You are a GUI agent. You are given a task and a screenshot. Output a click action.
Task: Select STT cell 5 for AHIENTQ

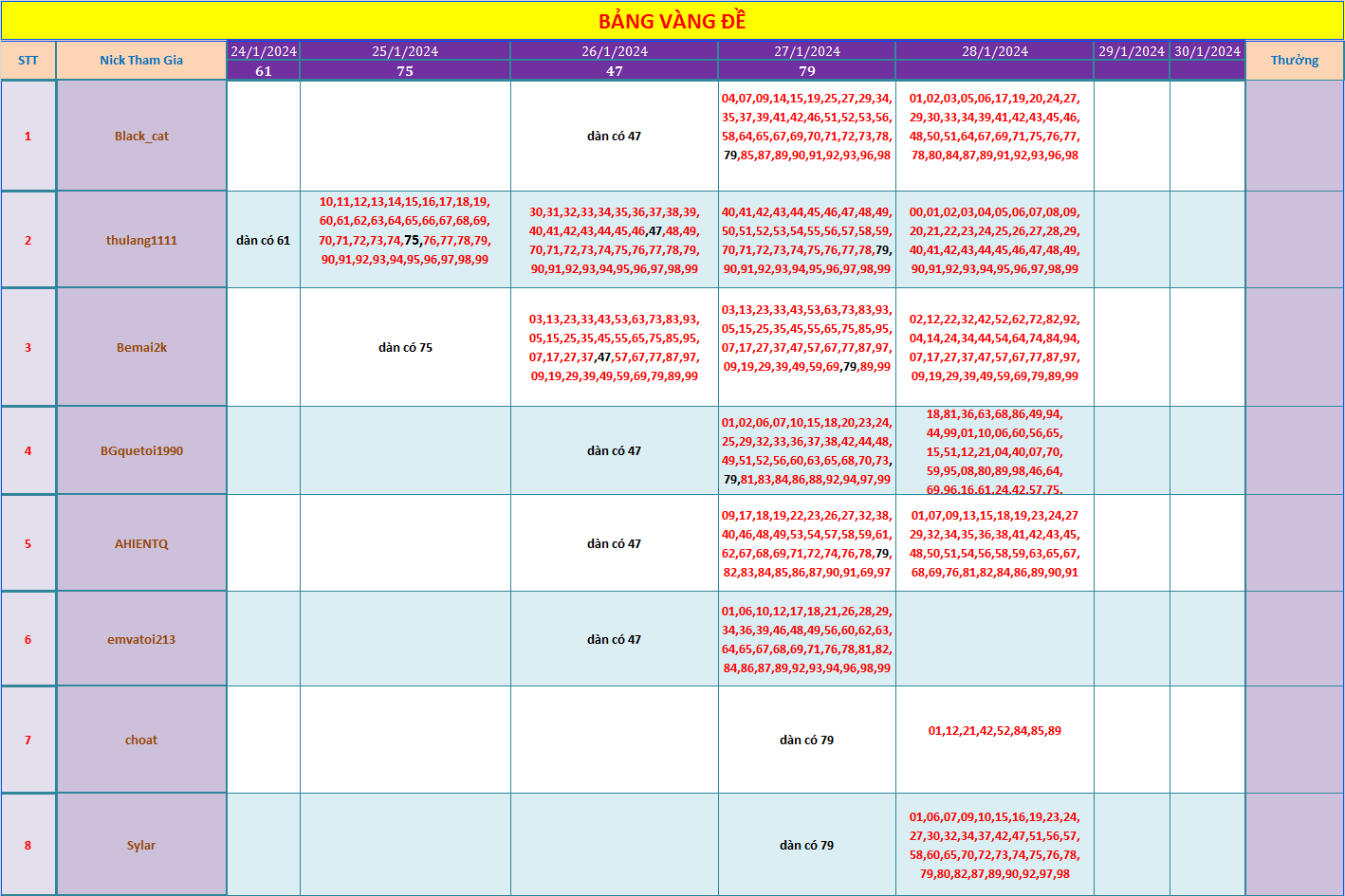pyautogui.click(x=28, y=543)
